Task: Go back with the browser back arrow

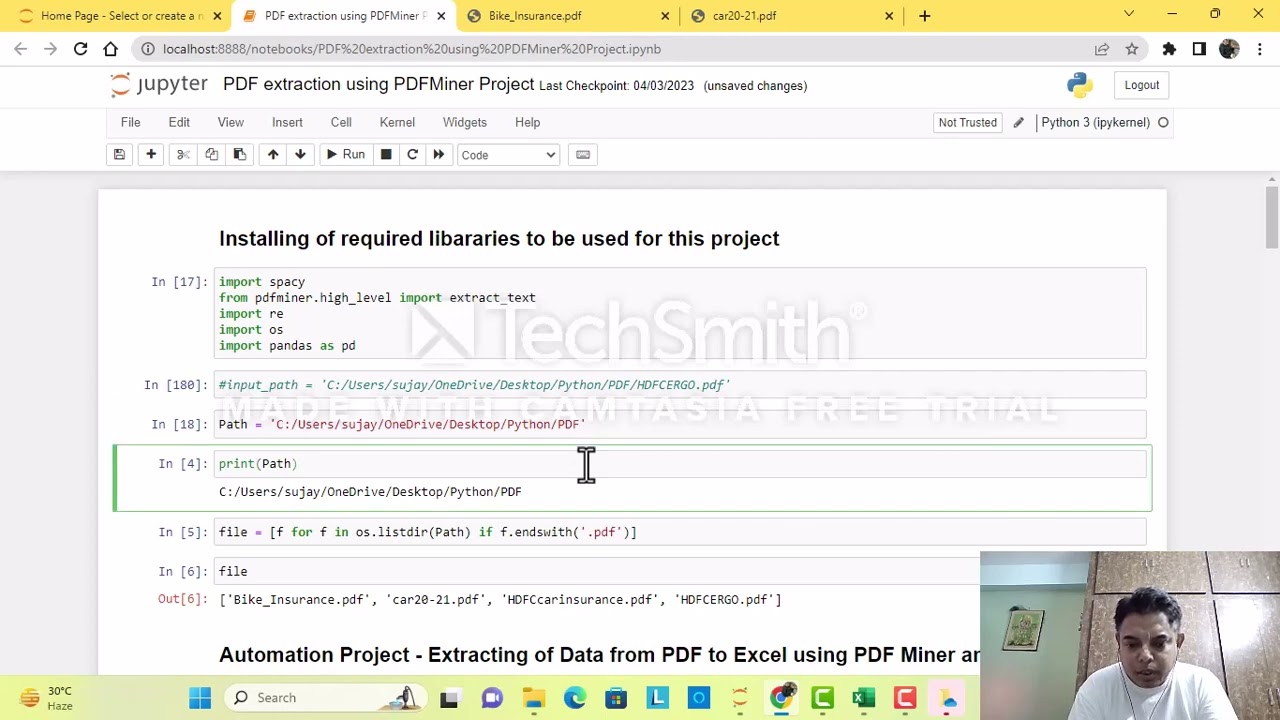Action: [x=21, y=49]
